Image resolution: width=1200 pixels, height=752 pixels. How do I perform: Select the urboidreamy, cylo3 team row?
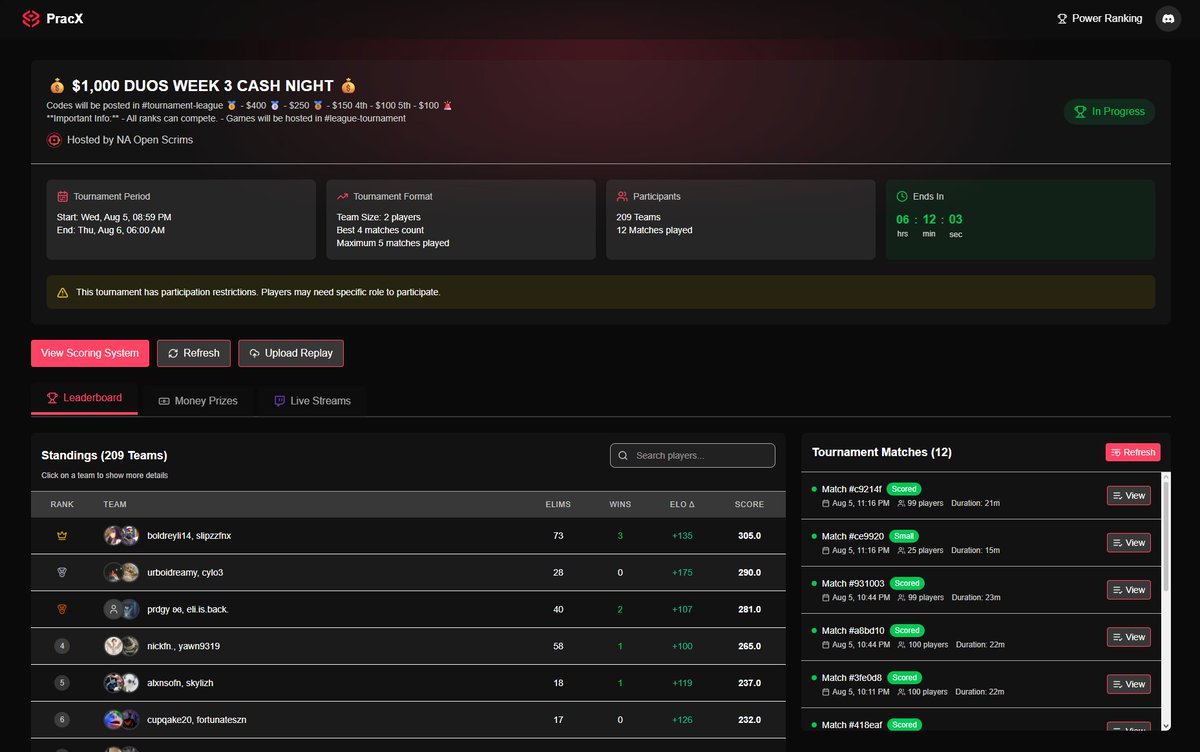[408, 573]
